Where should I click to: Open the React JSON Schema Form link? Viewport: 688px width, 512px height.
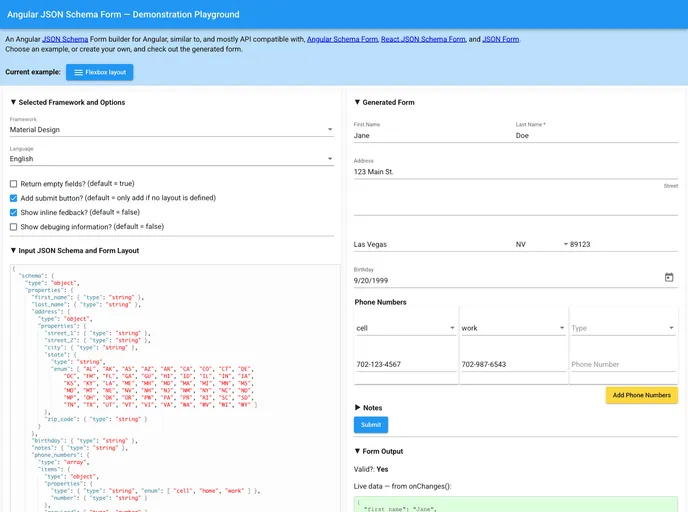click(423, 39)
